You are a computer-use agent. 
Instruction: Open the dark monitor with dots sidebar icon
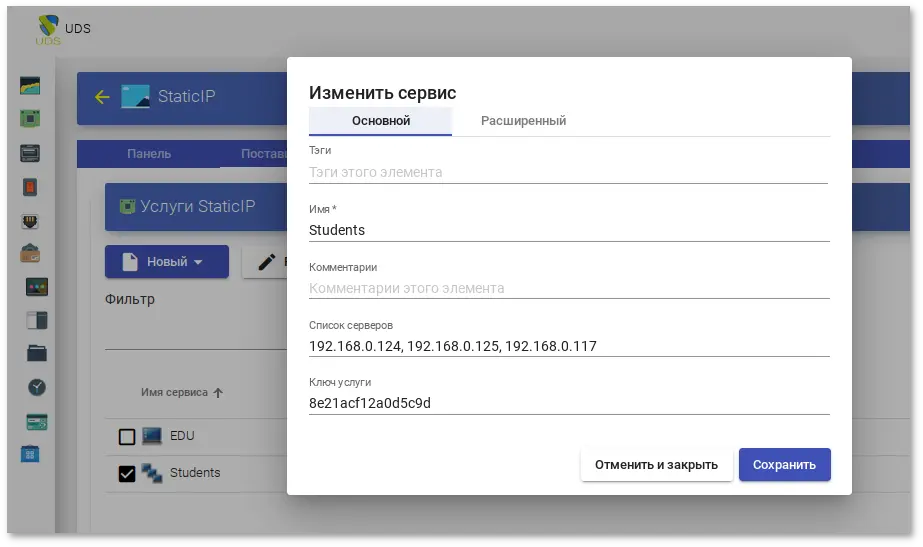click(36, 287)
